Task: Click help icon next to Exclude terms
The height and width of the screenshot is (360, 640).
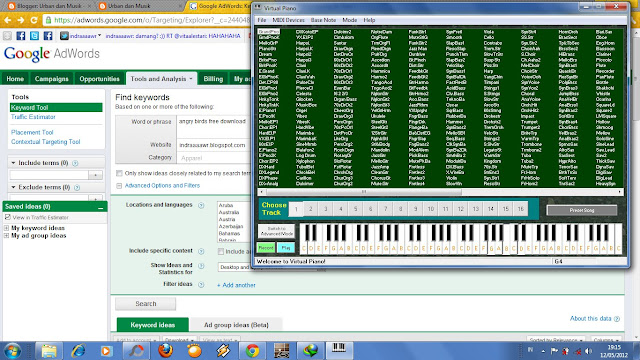Action: [x=77, y=188]
